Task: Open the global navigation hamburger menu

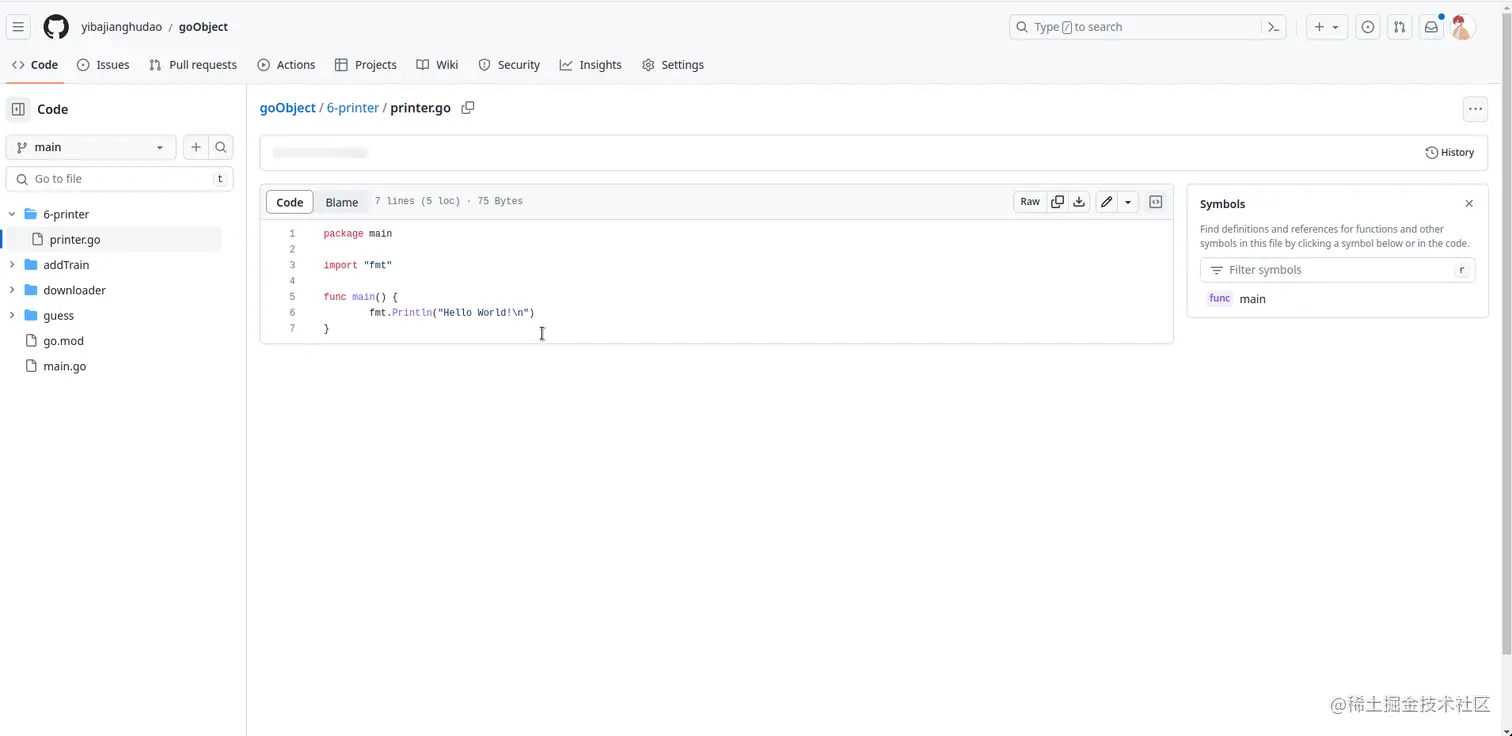Action: [x=18, y=27]
